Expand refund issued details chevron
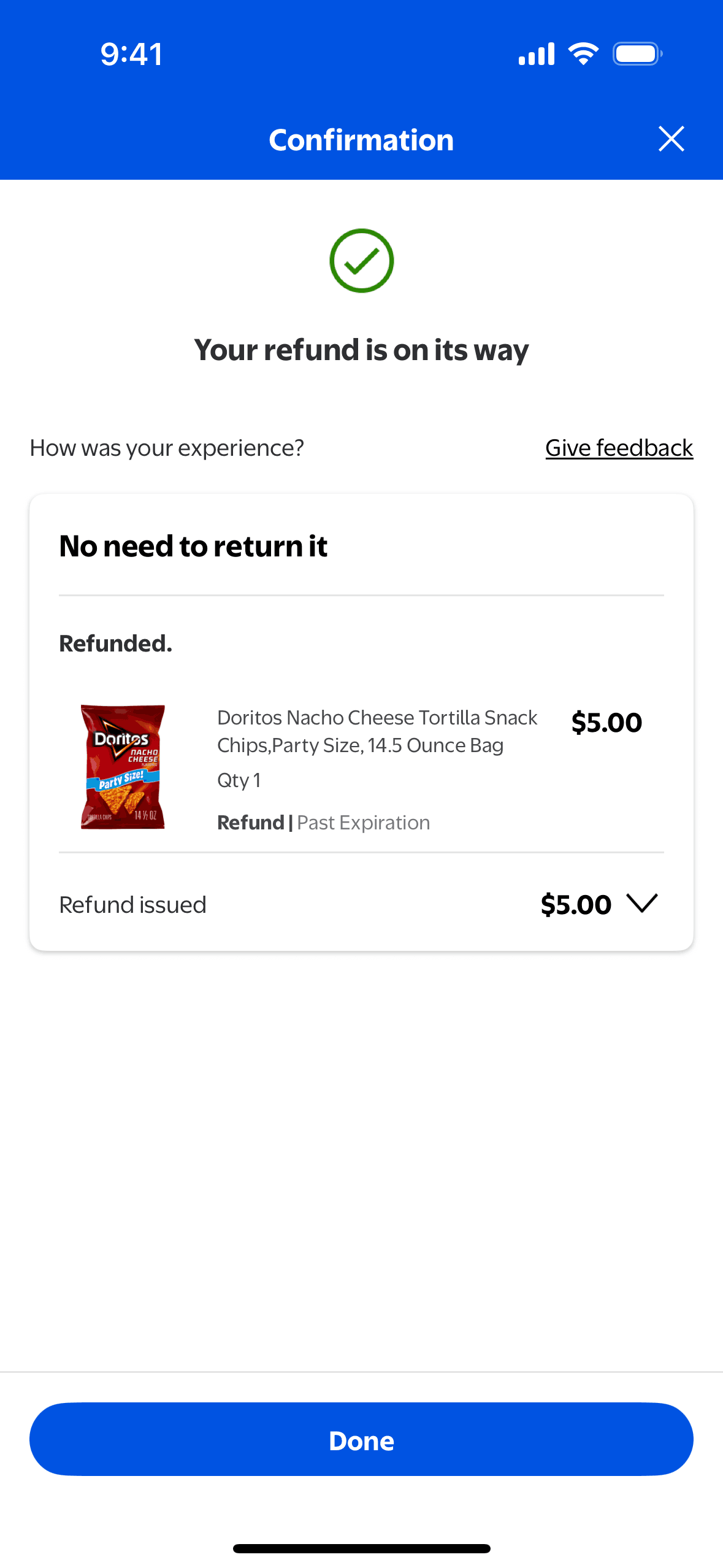The height and width of the screenshot is (1568, 723). coord(642,904)
